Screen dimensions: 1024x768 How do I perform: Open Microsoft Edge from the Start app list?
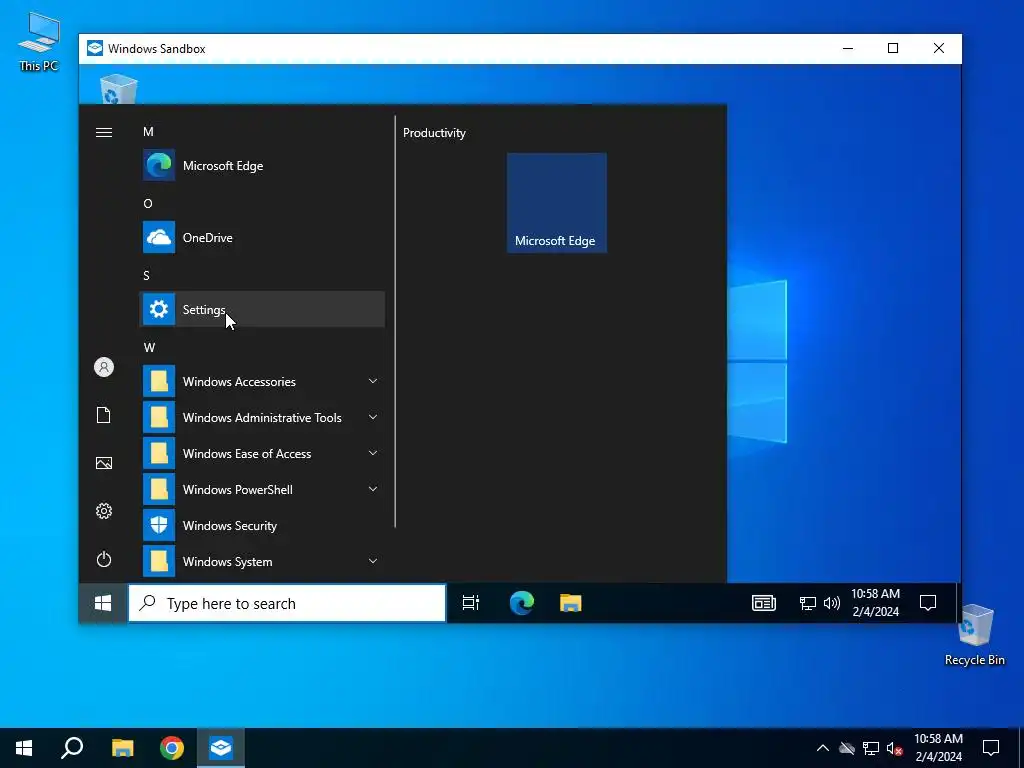point(261,166)
